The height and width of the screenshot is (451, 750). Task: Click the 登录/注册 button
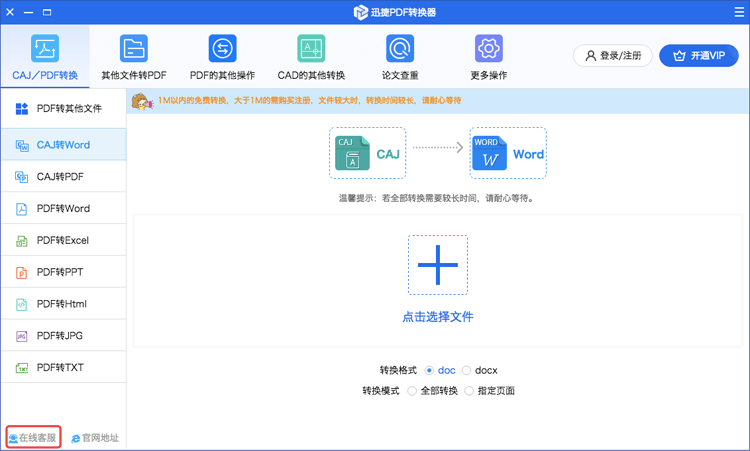pos(613,55)
